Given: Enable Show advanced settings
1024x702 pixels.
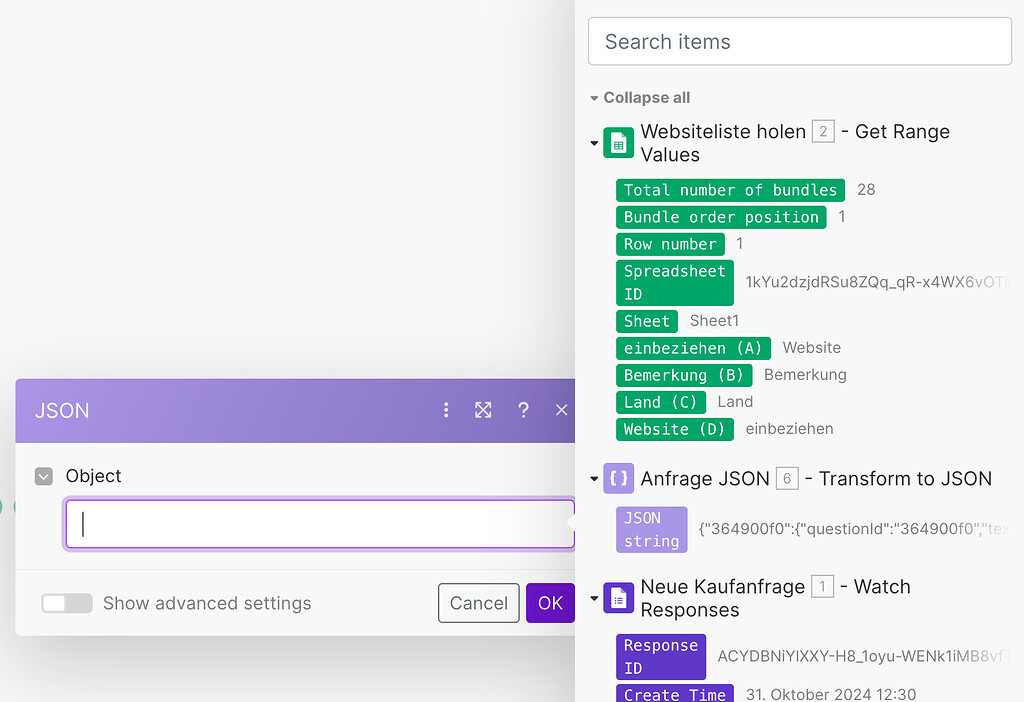Looking at the screenshot, I should pos(66,603).
